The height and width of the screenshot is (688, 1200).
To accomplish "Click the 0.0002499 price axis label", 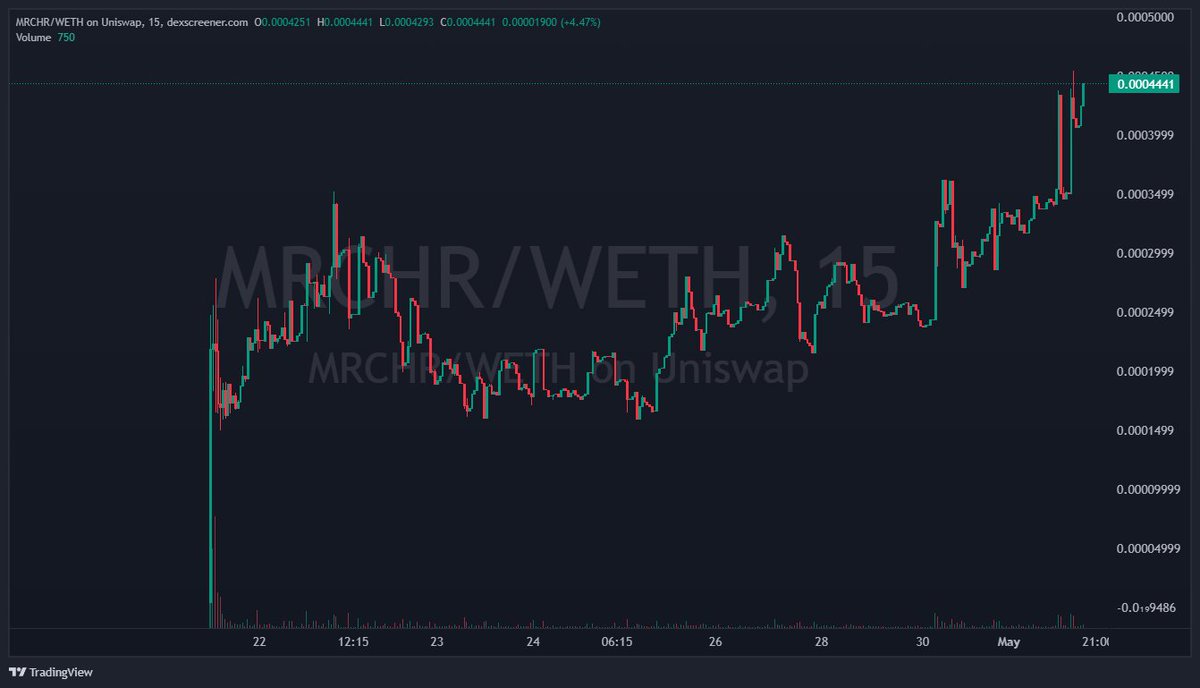I will click(1145, 312).
